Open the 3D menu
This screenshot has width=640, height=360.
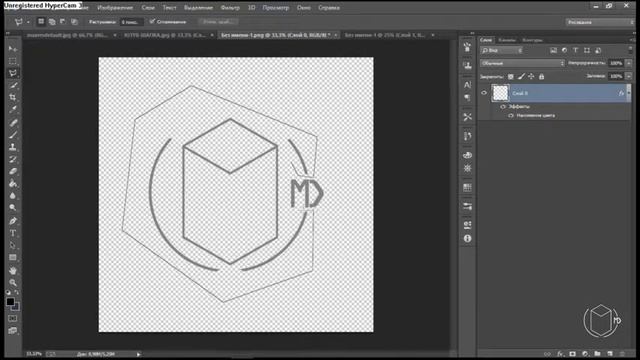[x=252, y=7]
